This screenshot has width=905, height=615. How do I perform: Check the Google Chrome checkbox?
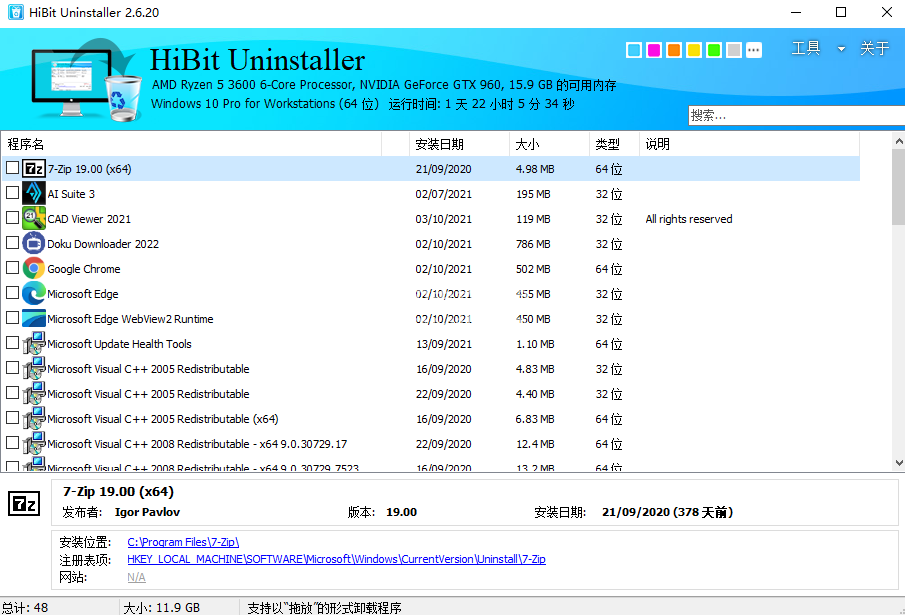click(12, 268)
